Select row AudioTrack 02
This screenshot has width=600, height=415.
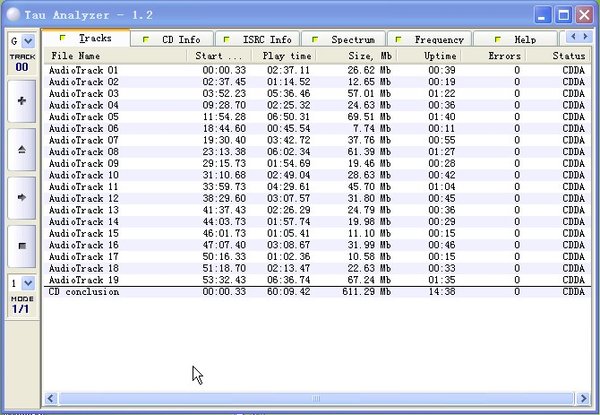point(317,82)
